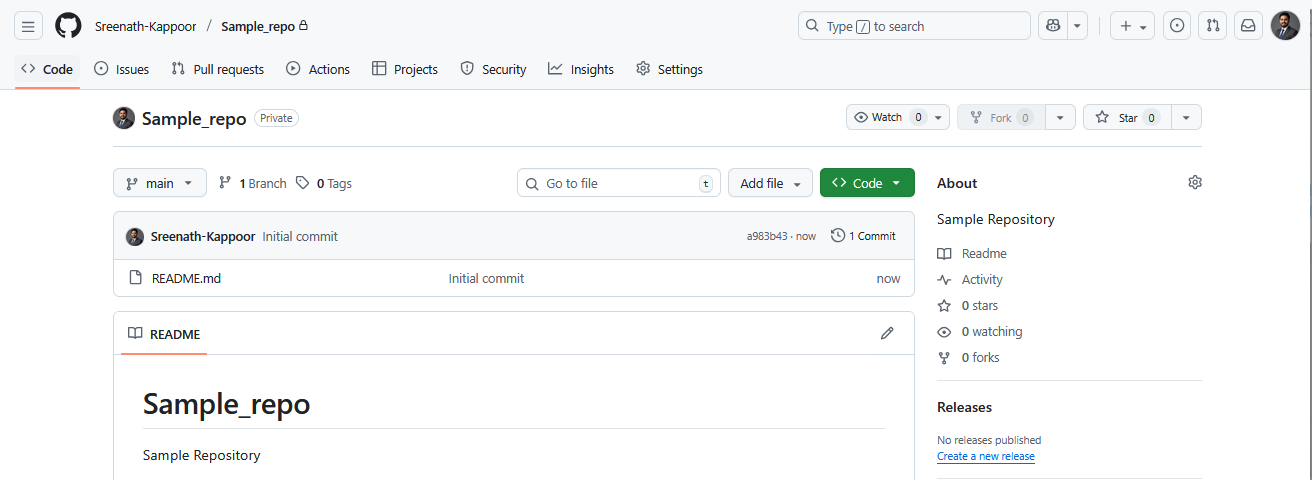Open the user profile avatar menu
The image size is (1312, 480).
[1285, 26]
